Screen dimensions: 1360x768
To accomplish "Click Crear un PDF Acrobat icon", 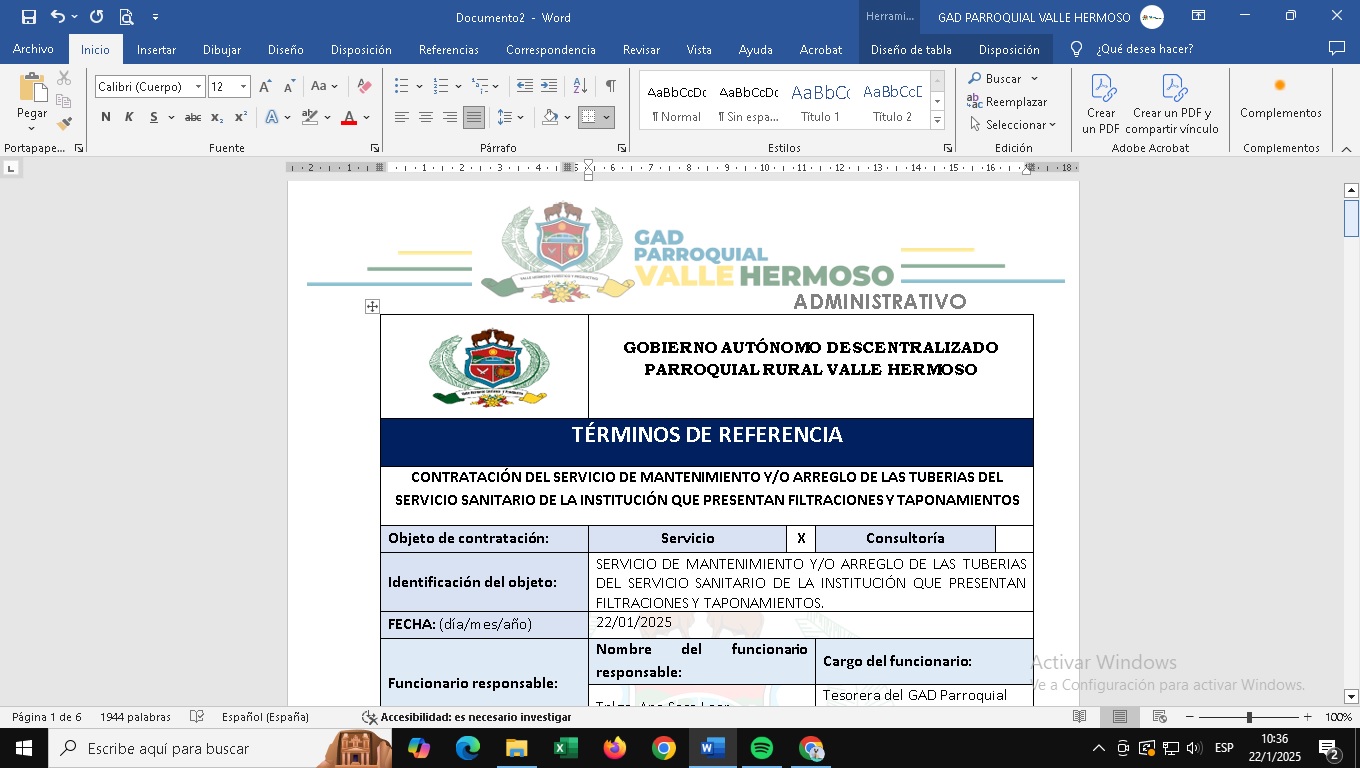I will 1102,104.
